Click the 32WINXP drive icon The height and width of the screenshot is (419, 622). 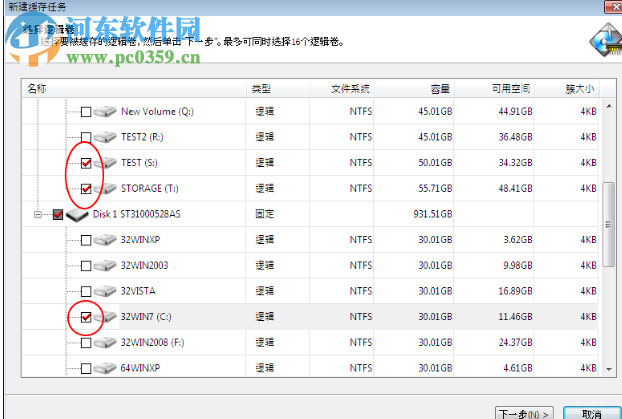105,240
